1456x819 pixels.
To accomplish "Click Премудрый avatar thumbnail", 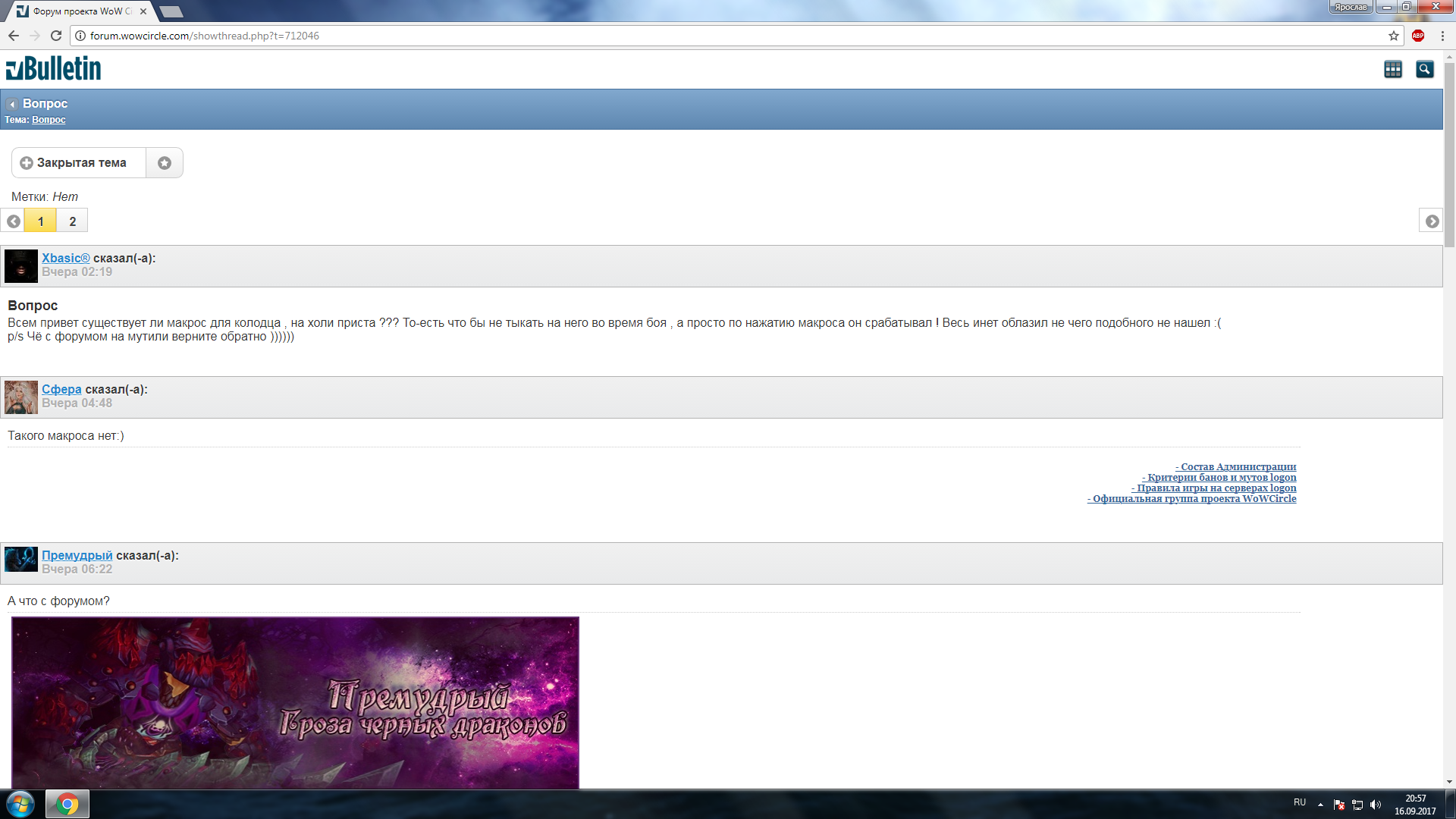I will 21,560.
